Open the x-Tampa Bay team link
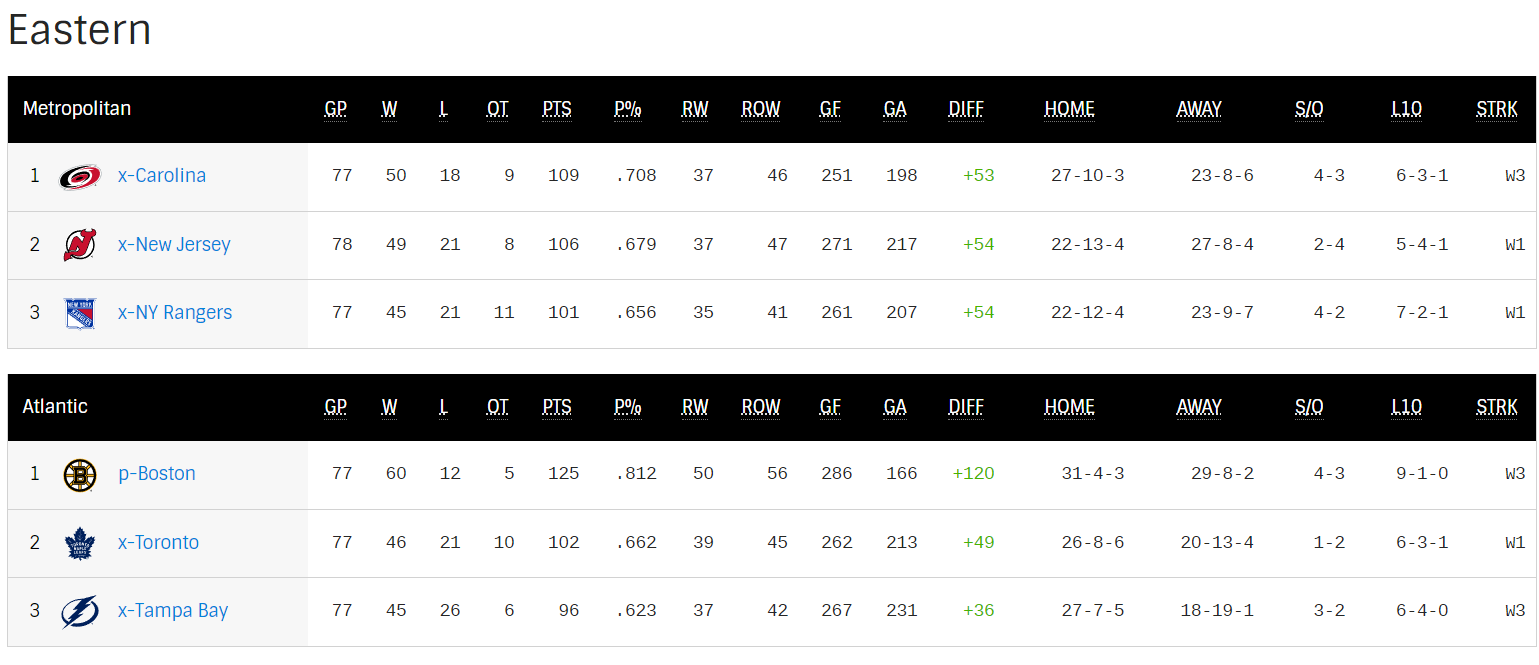The height and width of the screenshot is (665, 1539). 173,610
